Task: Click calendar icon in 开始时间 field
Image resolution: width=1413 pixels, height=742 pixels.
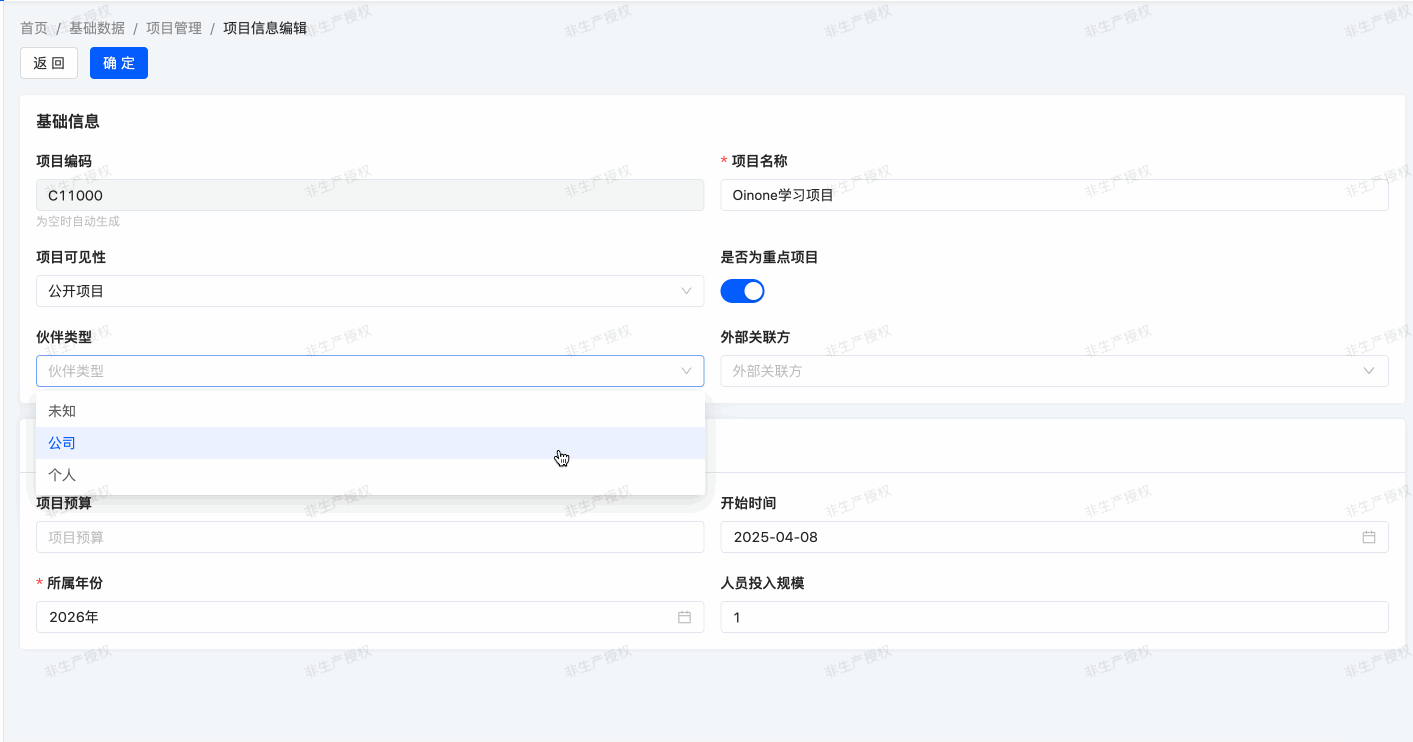Action: click(x=1368, y=537)
